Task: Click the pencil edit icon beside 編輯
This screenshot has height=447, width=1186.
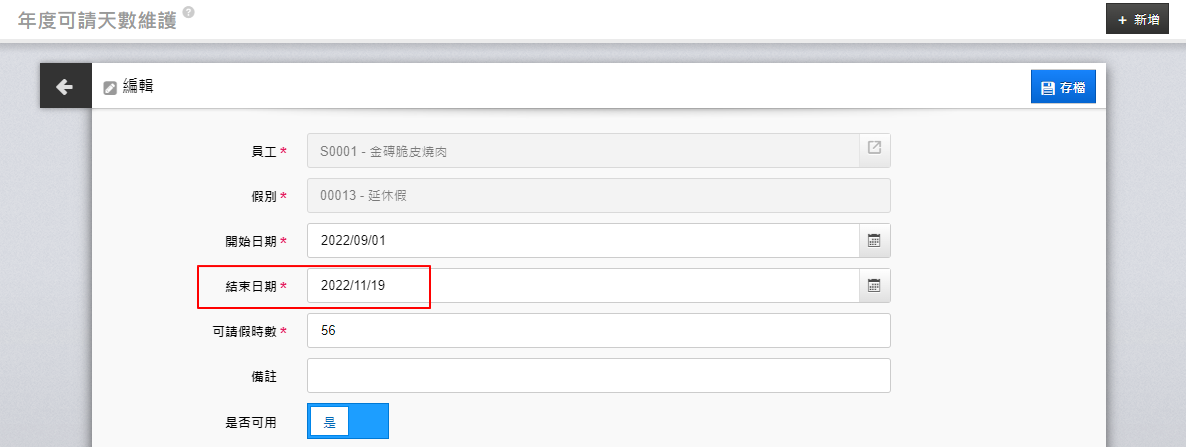Action: point(110,88)
